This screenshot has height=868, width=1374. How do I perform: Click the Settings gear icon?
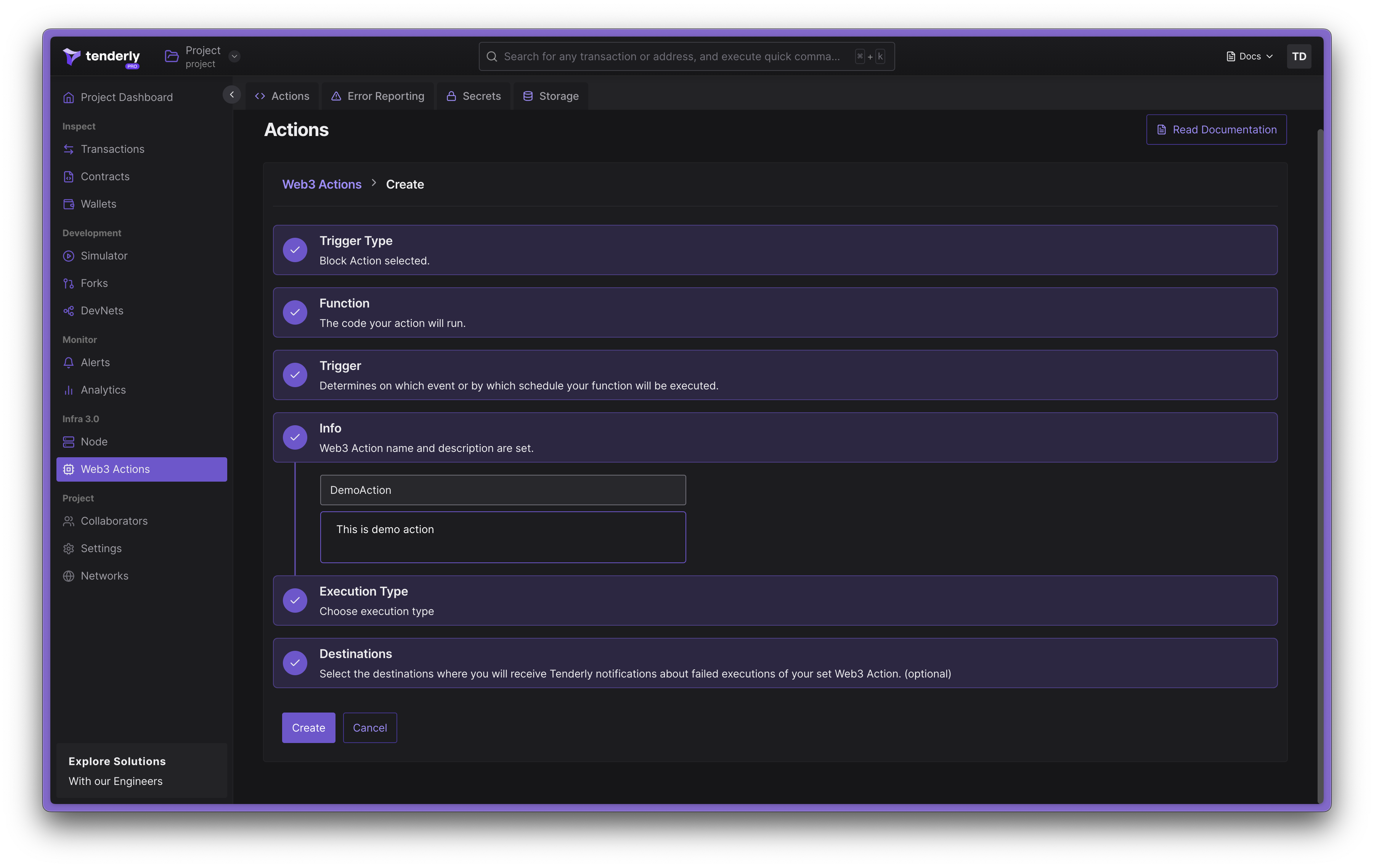click(x=69, y=549)
